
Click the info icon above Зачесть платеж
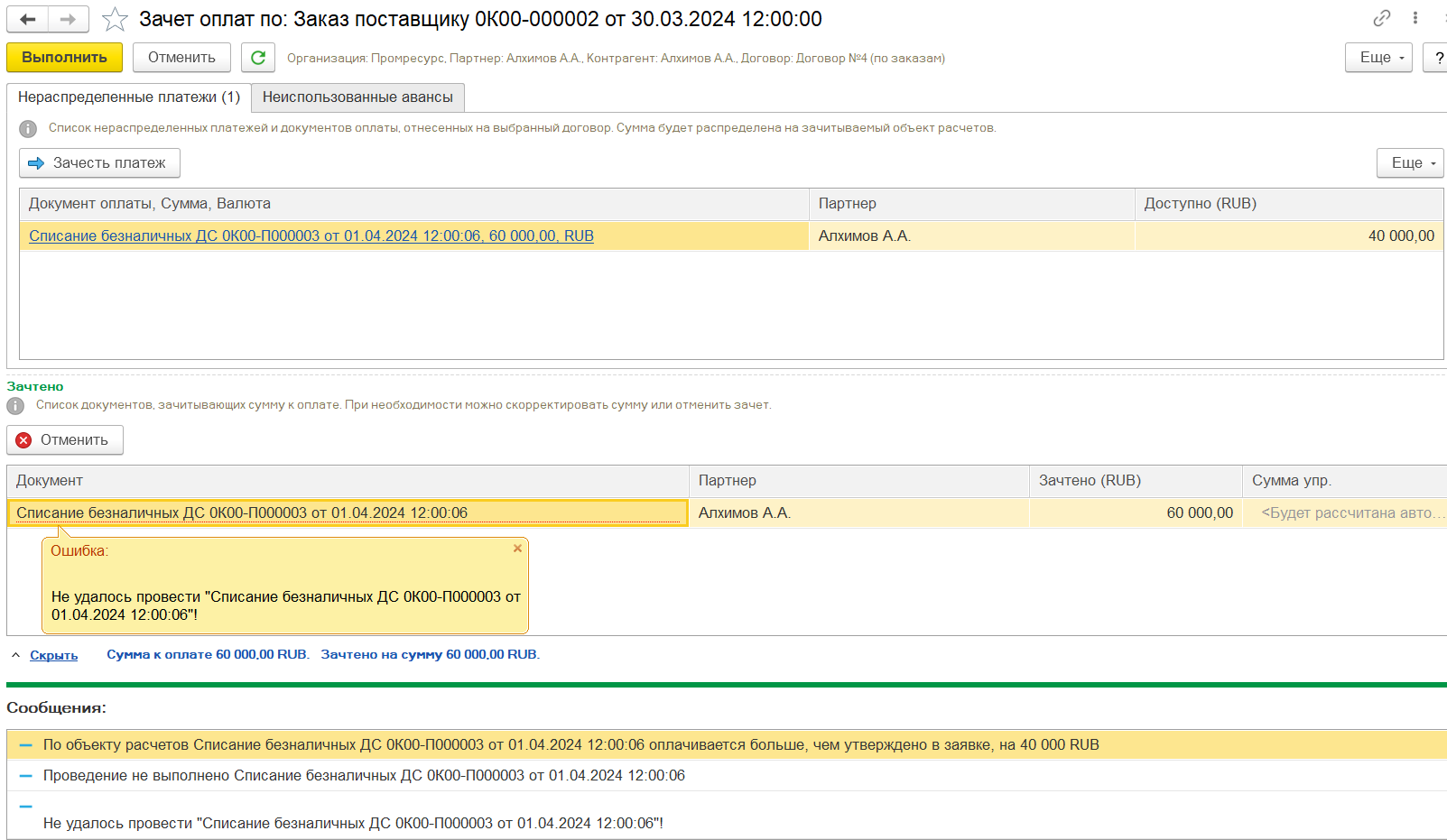(x=28, y=129)
